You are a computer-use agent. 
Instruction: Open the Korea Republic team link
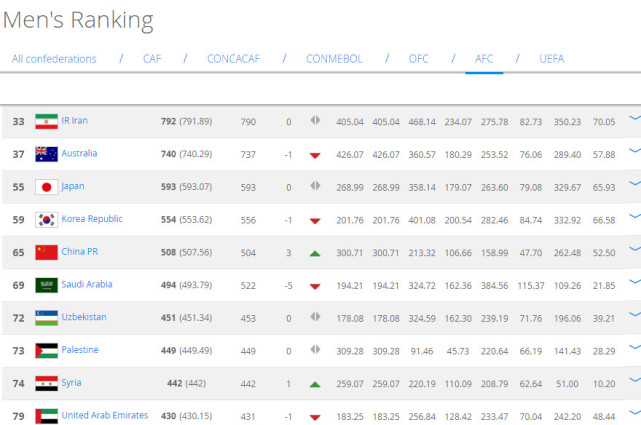tap(92, 219)
